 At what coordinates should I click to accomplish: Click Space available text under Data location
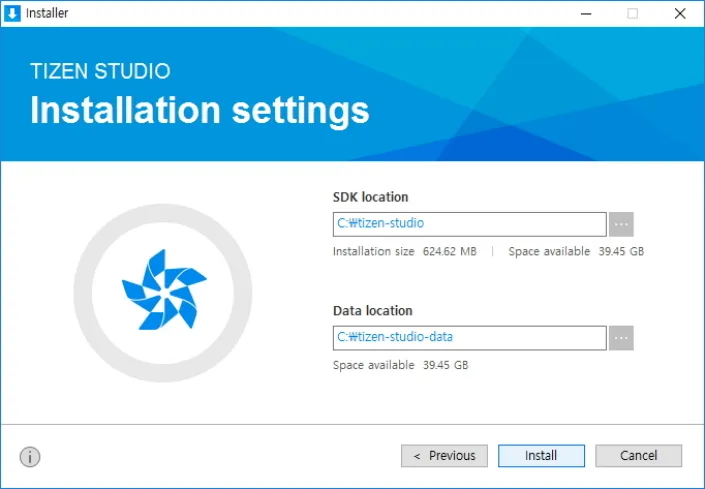click(400, 366)
